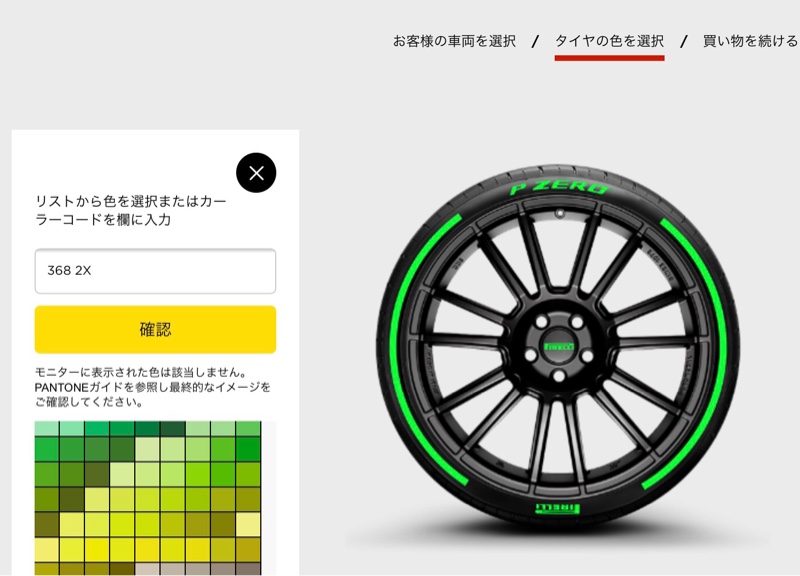Pick the pale lime swatch in second row
Image resolution: width=800 pixels, height=576 pixels.
[147, 449]
